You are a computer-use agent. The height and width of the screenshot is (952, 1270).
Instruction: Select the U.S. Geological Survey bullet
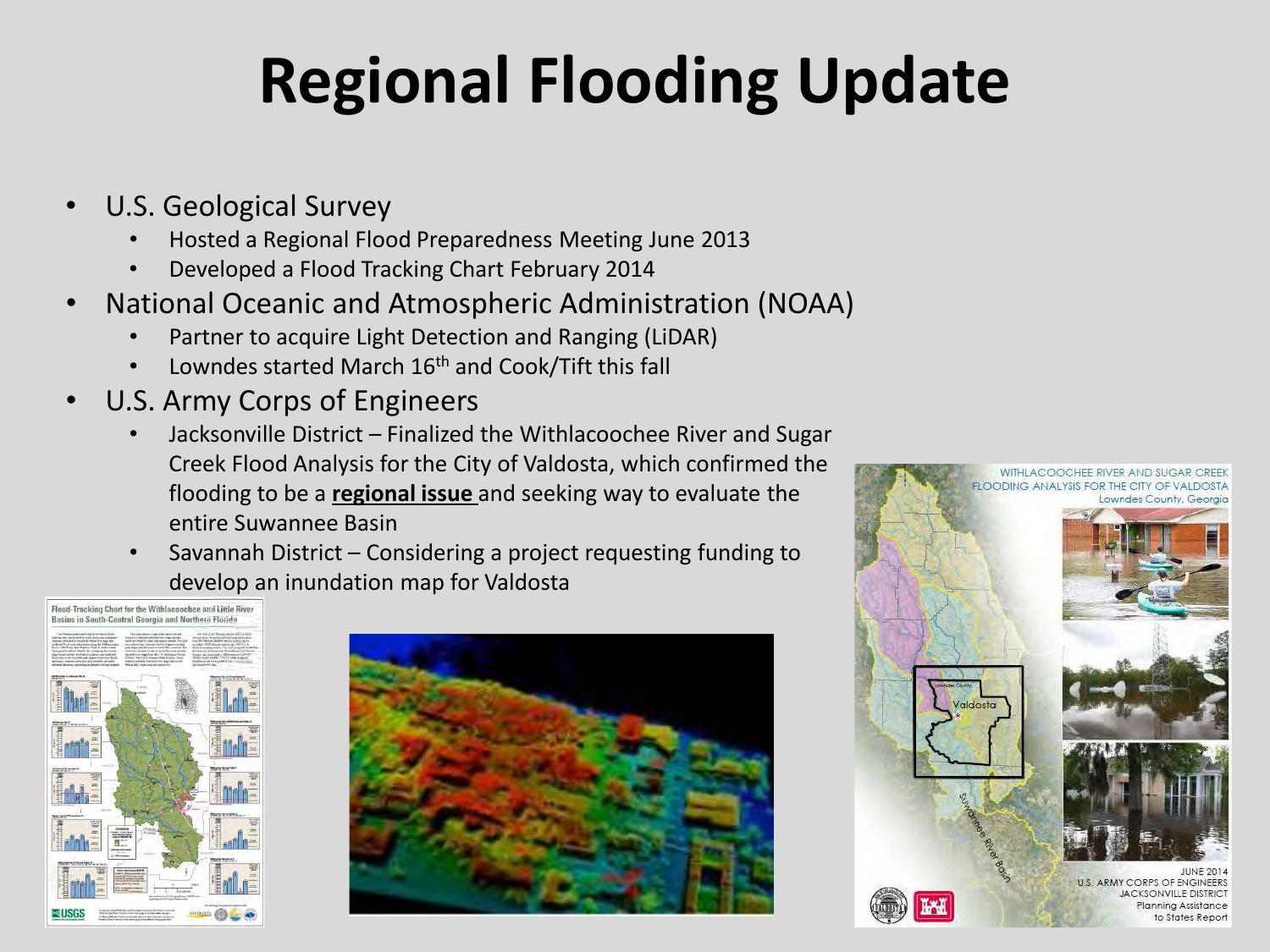tap(248, 206)
